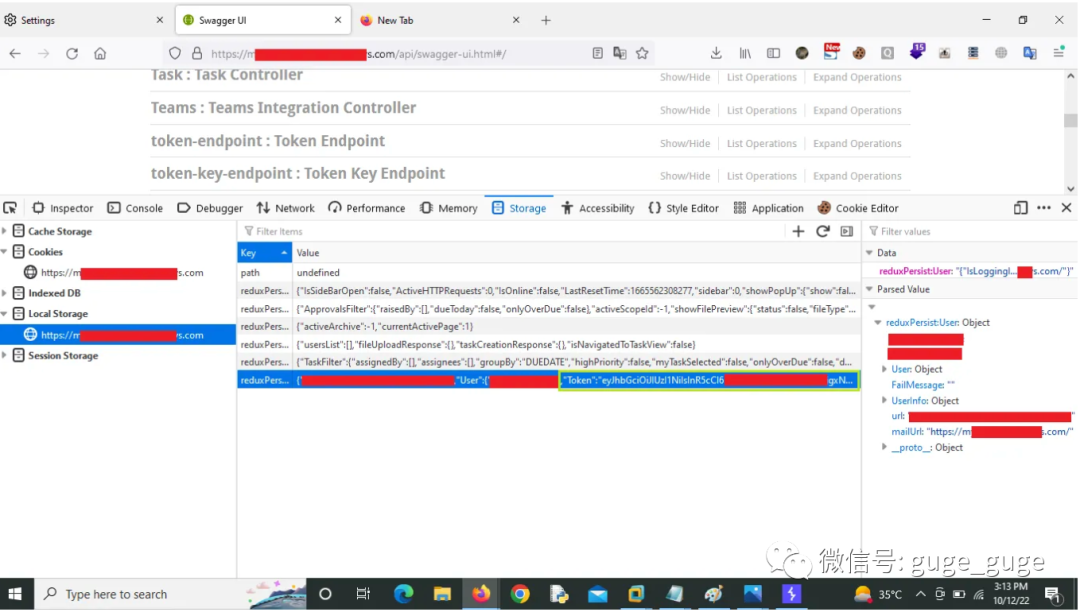Viewport: 1080px width, 612px height.
Task: Expand the __proto__: Object node
Action: point(885,447)
